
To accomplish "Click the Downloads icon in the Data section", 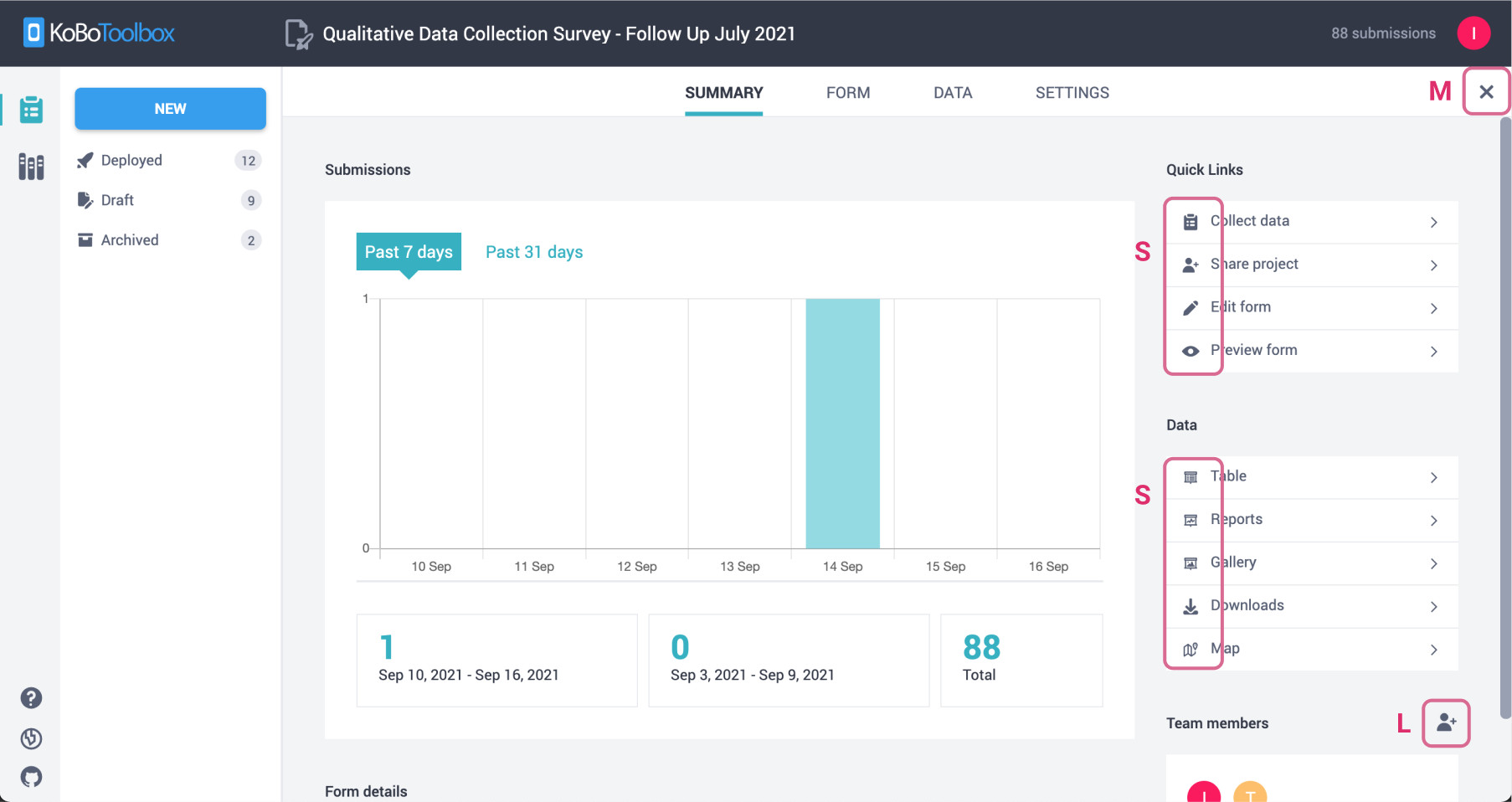I will [x=1191, y=605].
